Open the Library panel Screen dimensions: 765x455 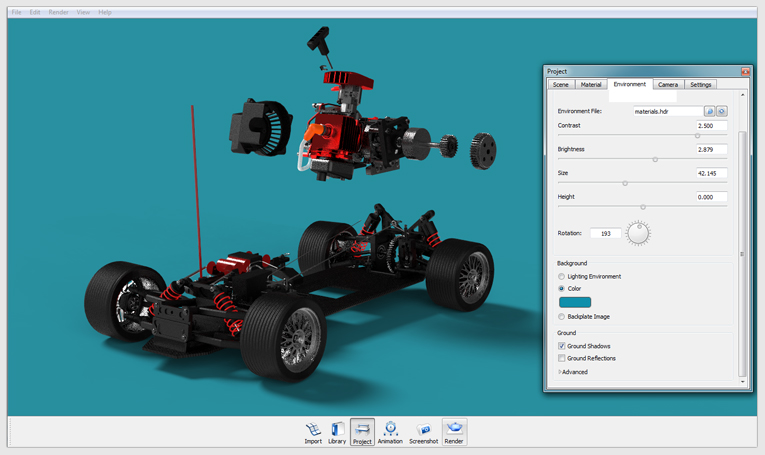click(x=337, y=432)
